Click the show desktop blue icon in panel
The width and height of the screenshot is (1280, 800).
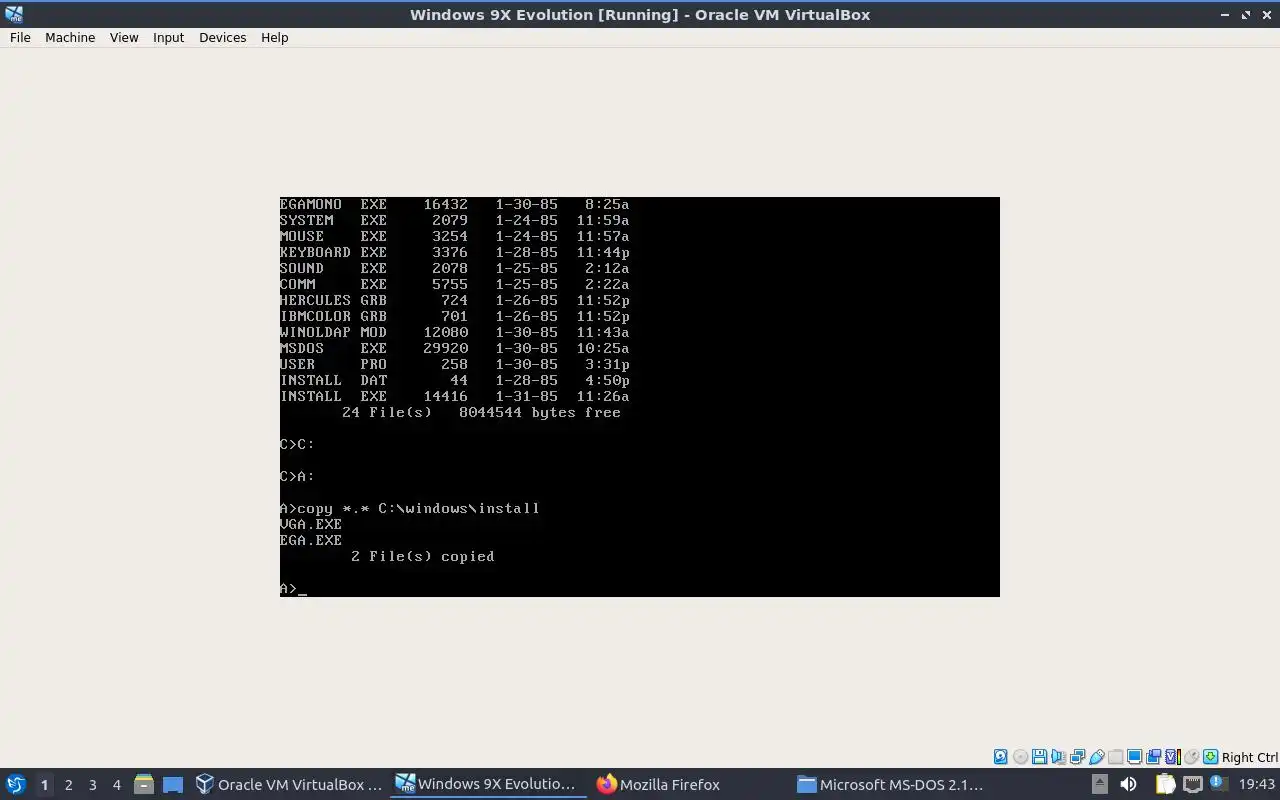pos(173,784)
